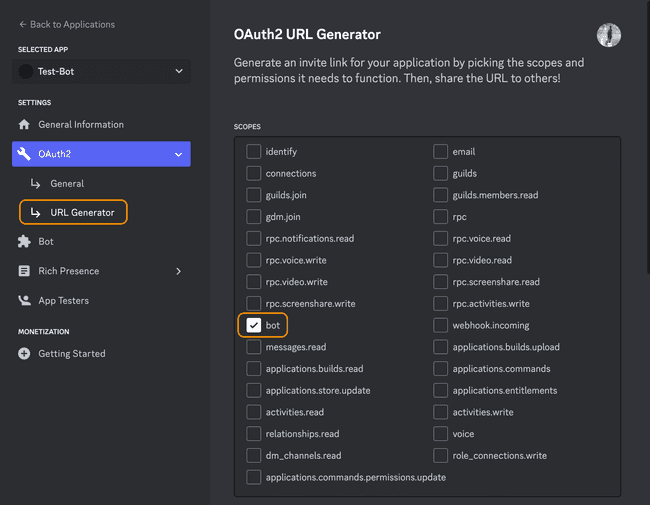Image resolution: width=650 pixels, height=505 pixels.
Task: Check rpc.notifications.read scope
Action: 254,238
